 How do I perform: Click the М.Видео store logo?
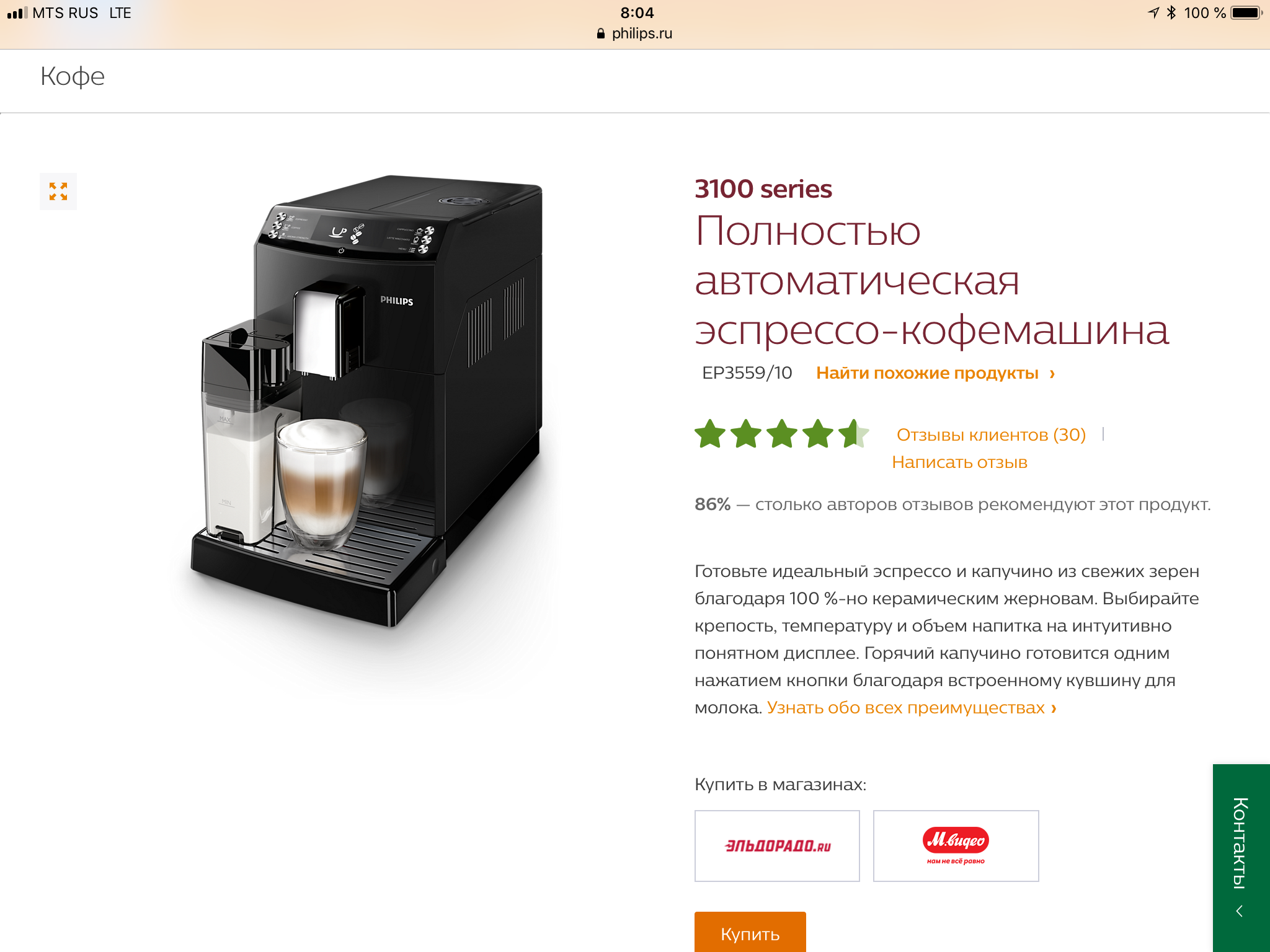(x=956, y=845)
